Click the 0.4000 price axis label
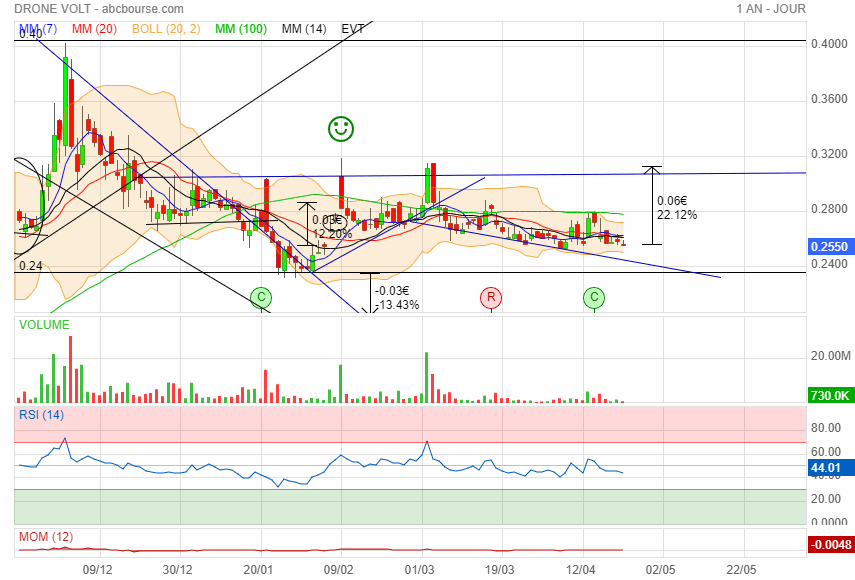Image resolution: width=855 pixels, height=580 pixels. coord(829,44)
